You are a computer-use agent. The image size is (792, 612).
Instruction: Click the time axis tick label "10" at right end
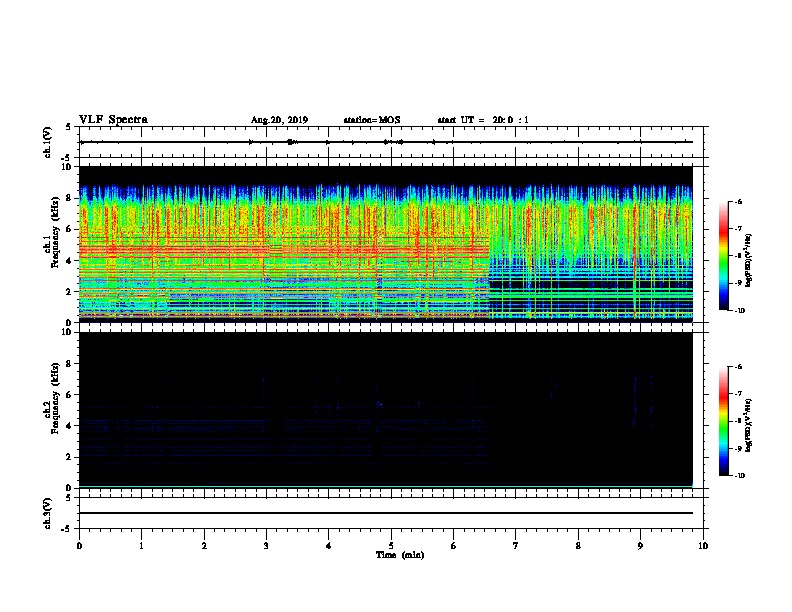click(703, 545)
